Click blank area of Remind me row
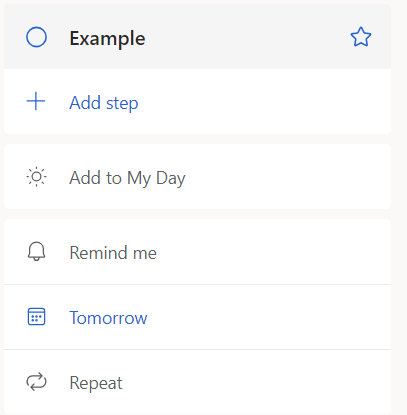The width and height of the screenshot is (407, 415). coord(273,252)
